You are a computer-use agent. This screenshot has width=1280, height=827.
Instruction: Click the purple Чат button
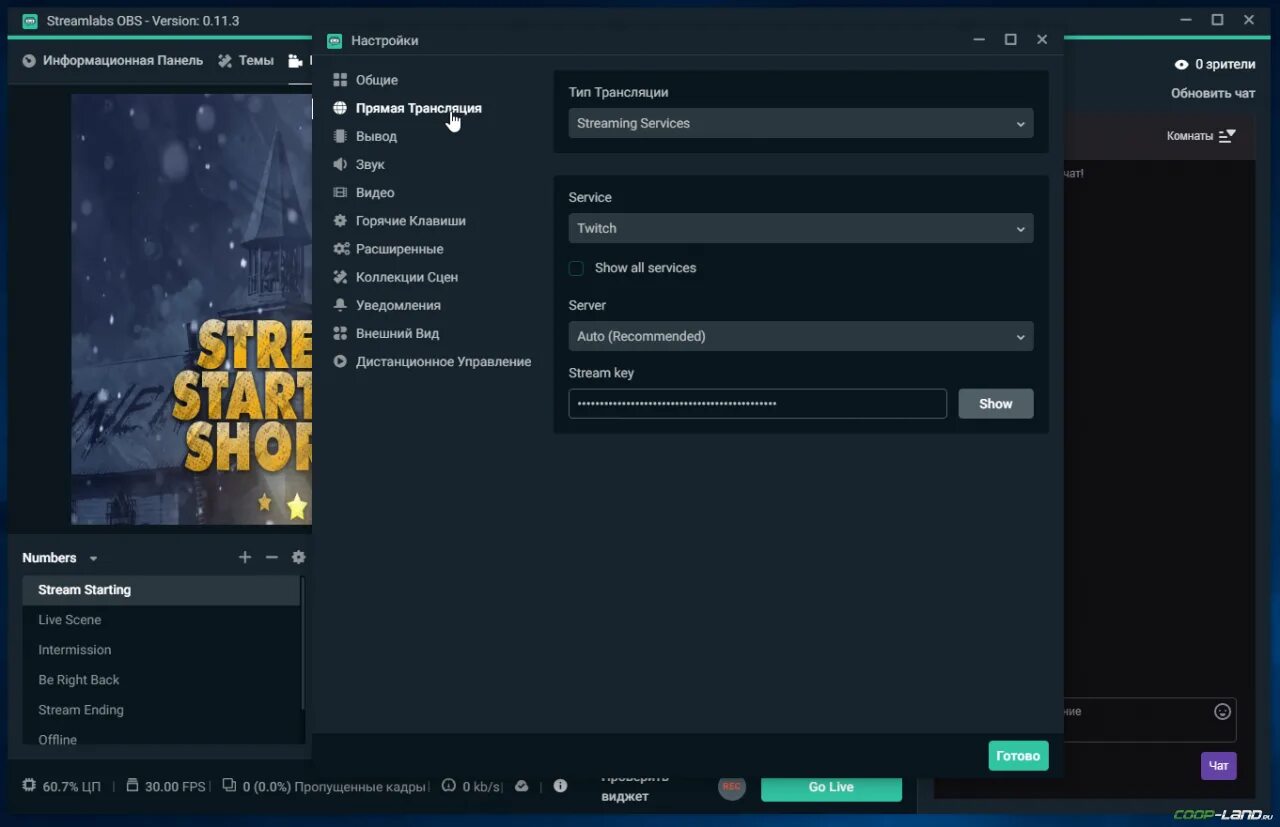tap(1219, 766)
